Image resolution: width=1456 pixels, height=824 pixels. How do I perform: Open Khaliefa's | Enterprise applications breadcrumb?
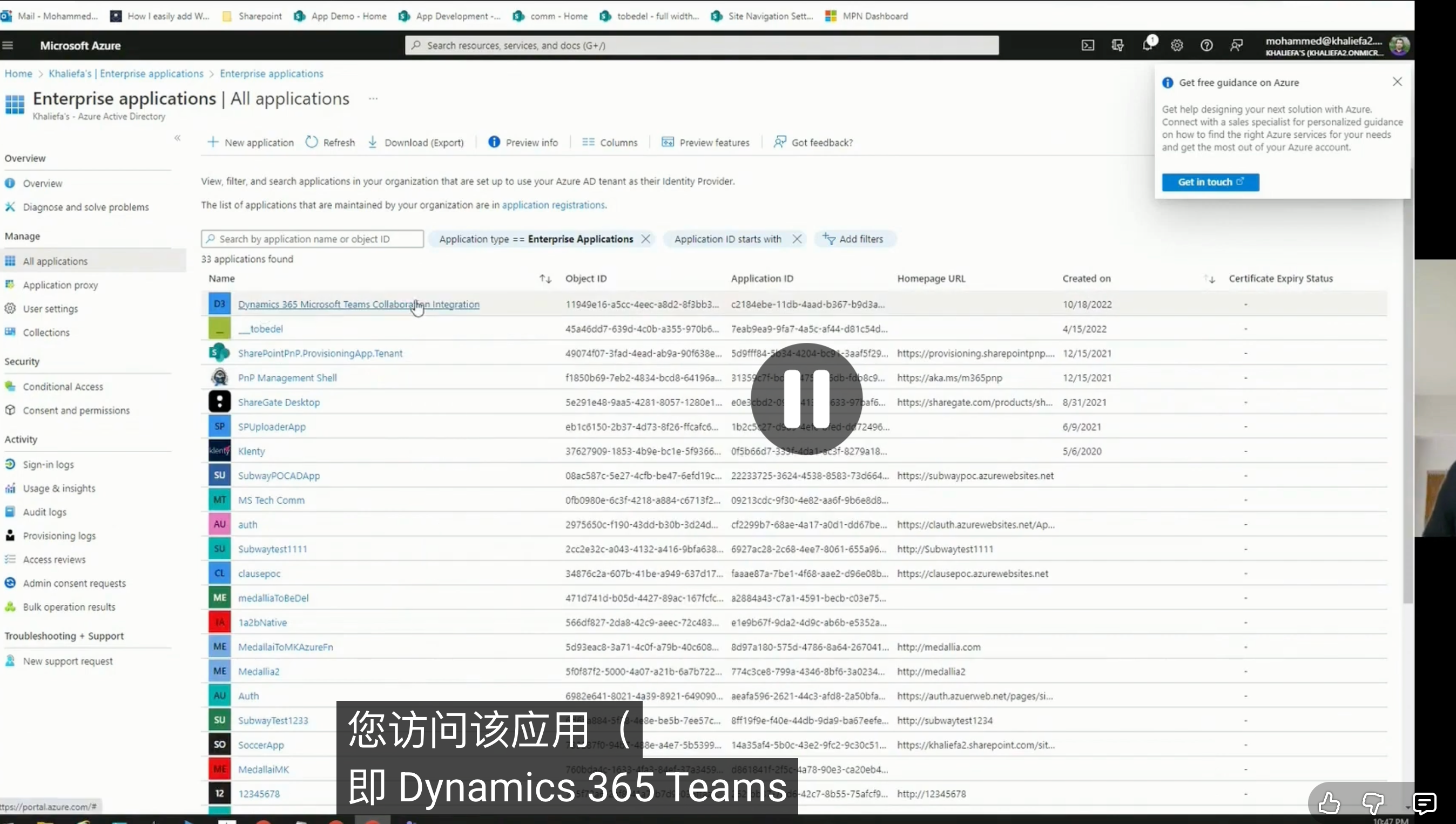coord(126,73)
